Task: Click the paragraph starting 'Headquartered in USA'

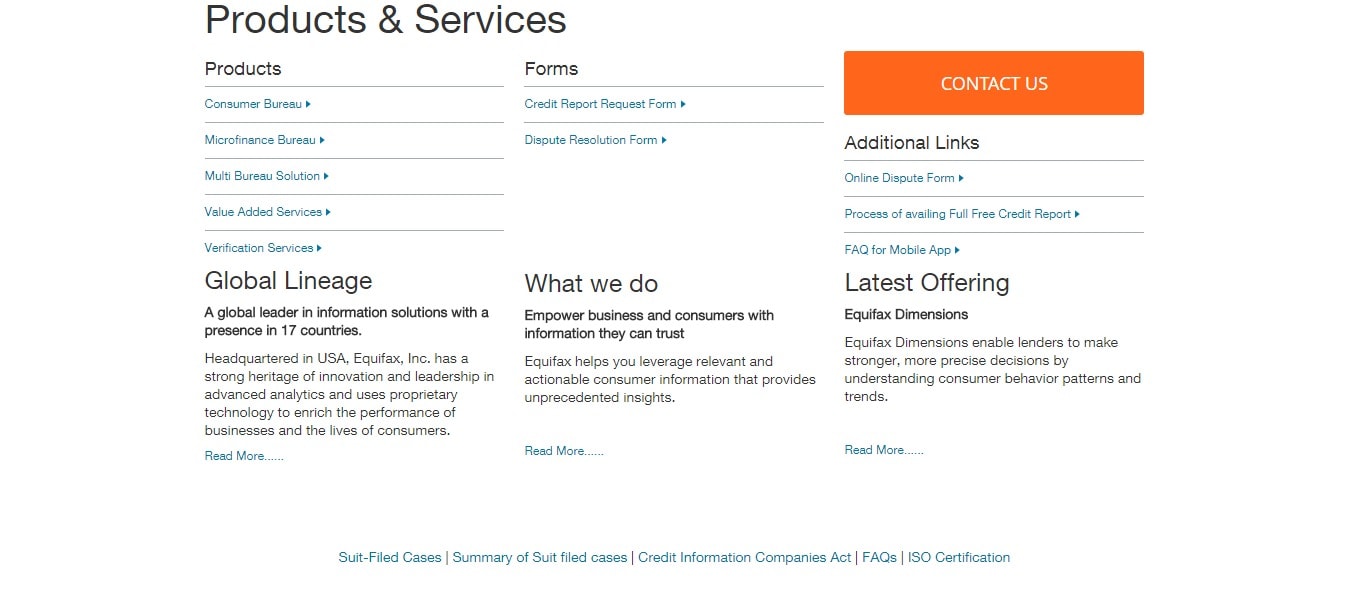Action: [x=350, y=394]
